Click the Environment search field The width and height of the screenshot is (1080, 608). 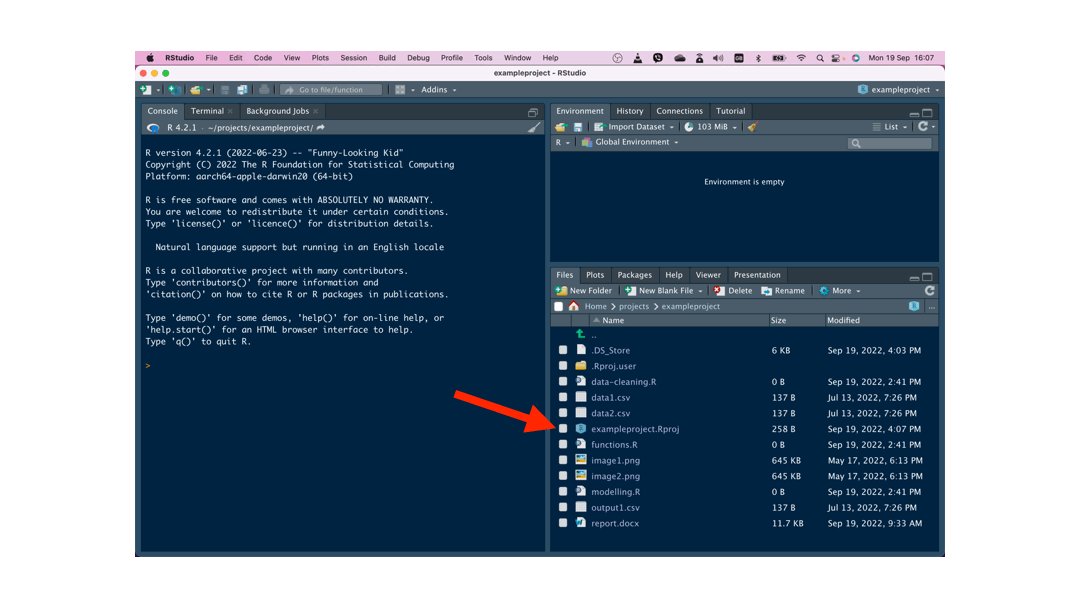click(x=890, y=143)
